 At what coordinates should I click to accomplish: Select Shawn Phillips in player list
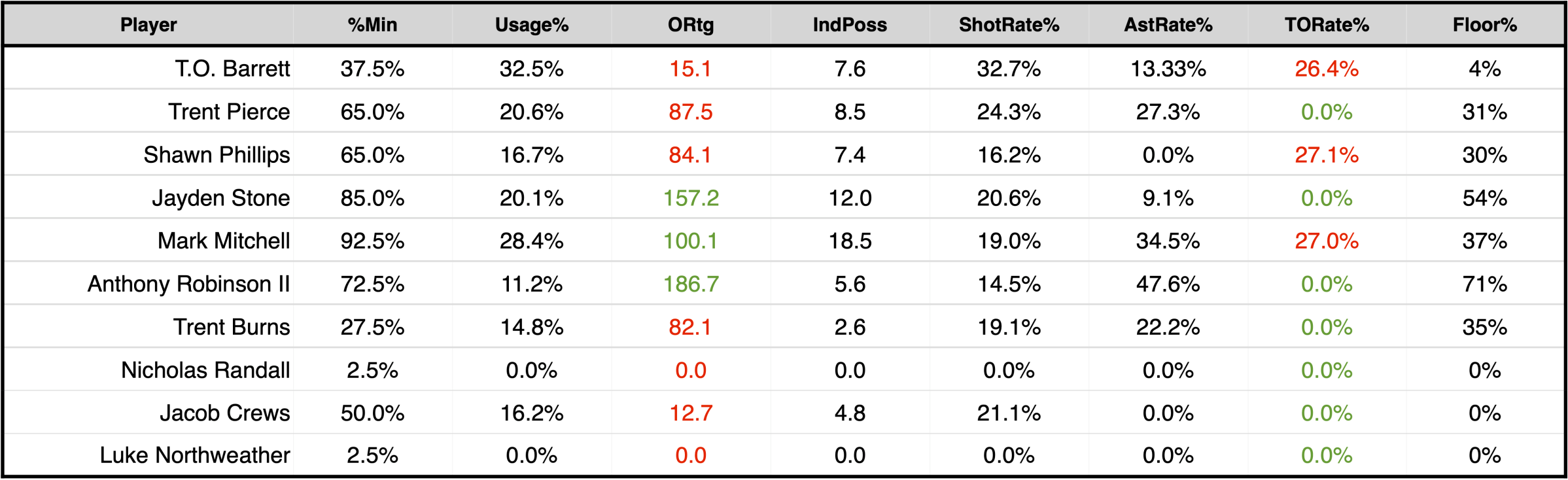(217, 155)
